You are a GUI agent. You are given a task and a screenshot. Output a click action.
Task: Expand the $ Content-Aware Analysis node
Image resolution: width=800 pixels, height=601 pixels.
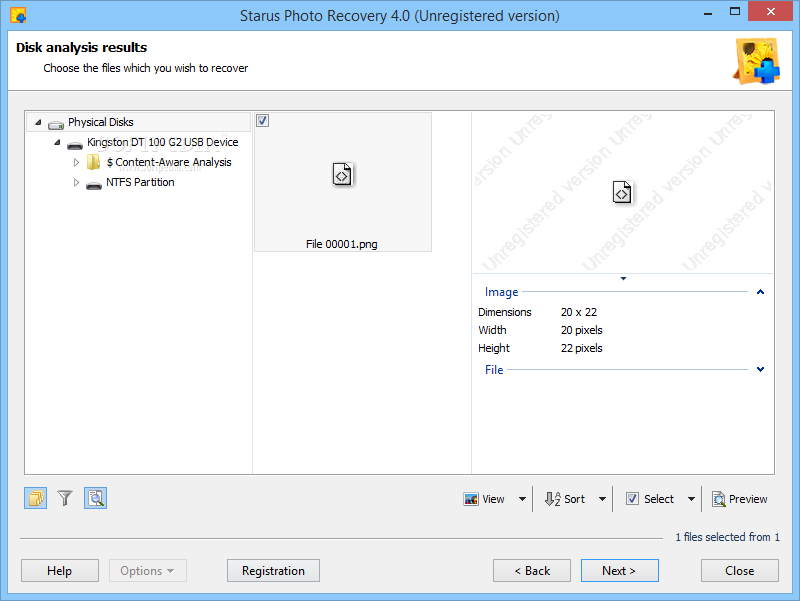tap(76, 162)
